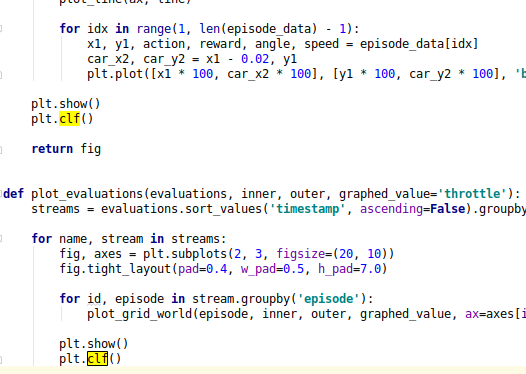Click streams variable being assigned
This screenshot has width=526, height=374.
(x=56, y=209)
